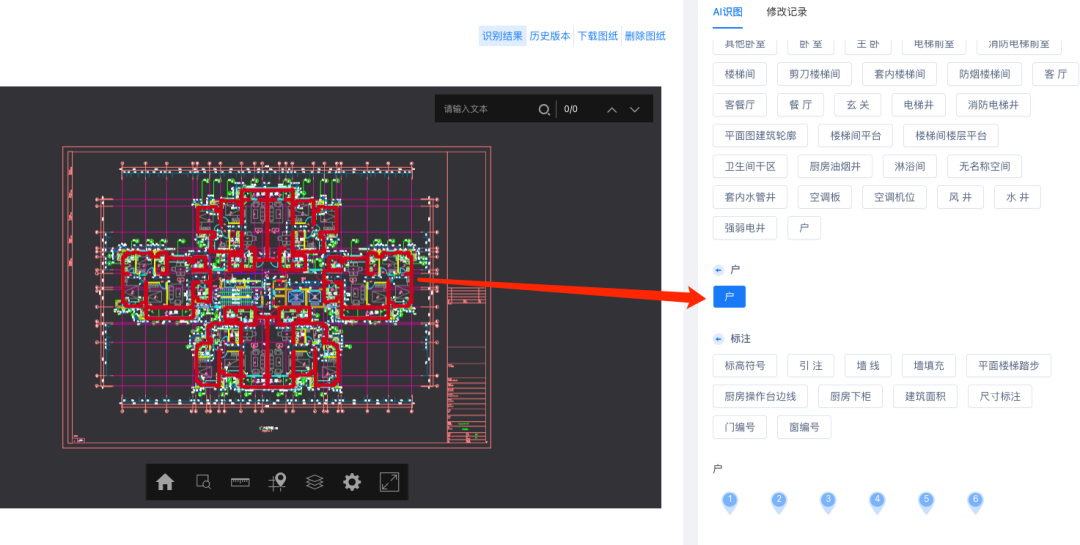Toggle the 防烟楼梯间 tag
The height and width of the screenshot is (545, 1080).
(x=985, y=74)
